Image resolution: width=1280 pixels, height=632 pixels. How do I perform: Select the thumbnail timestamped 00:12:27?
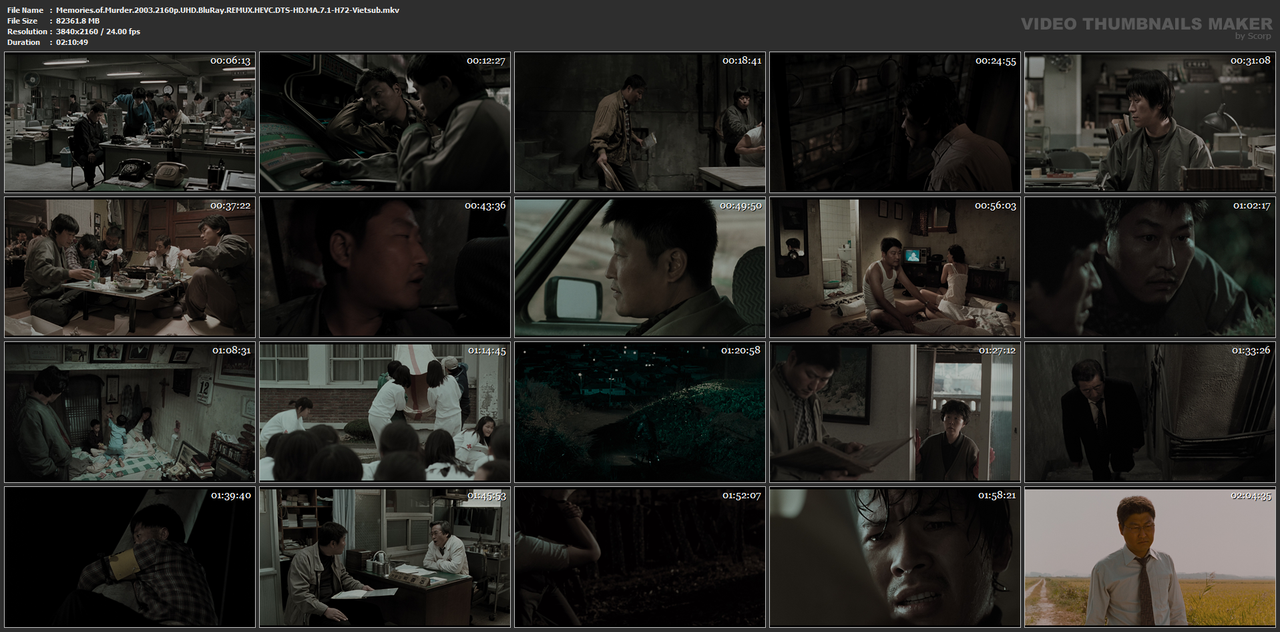(385, 122)
